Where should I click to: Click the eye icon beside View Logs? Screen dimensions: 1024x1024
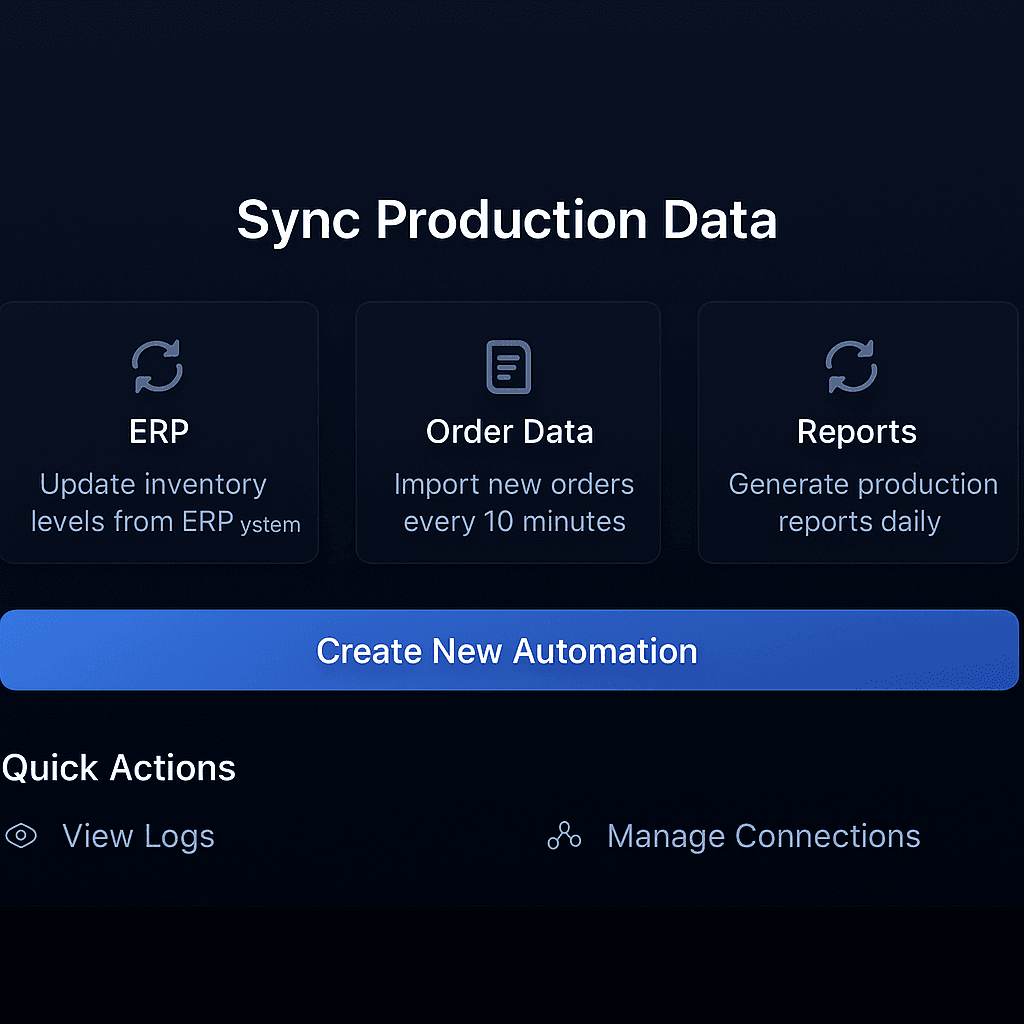pos(21,836)
